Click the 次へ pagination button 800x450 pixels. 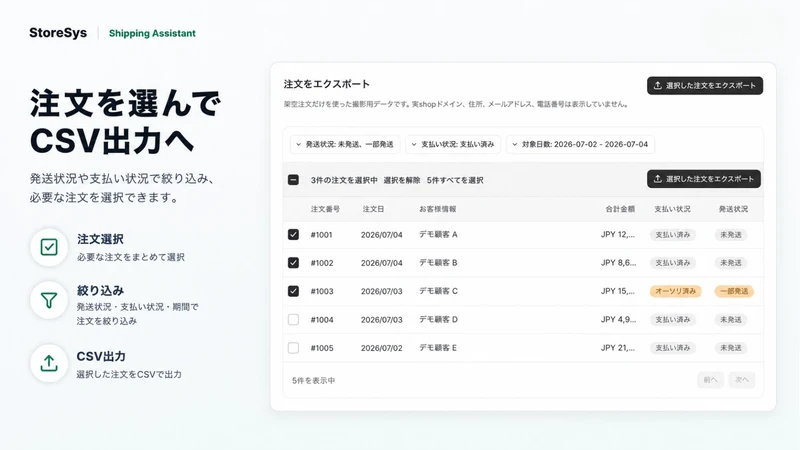[x=742, y=380]
